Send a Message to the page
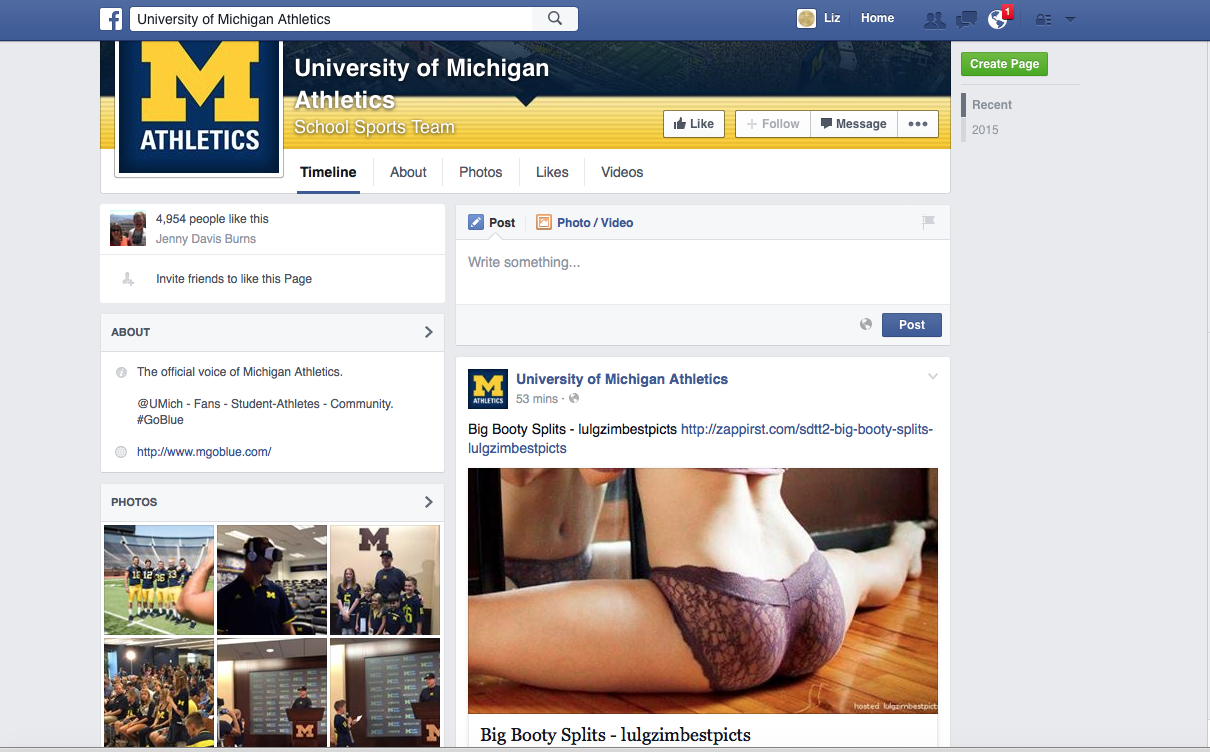1210x752 pixels. pos(853,124)
